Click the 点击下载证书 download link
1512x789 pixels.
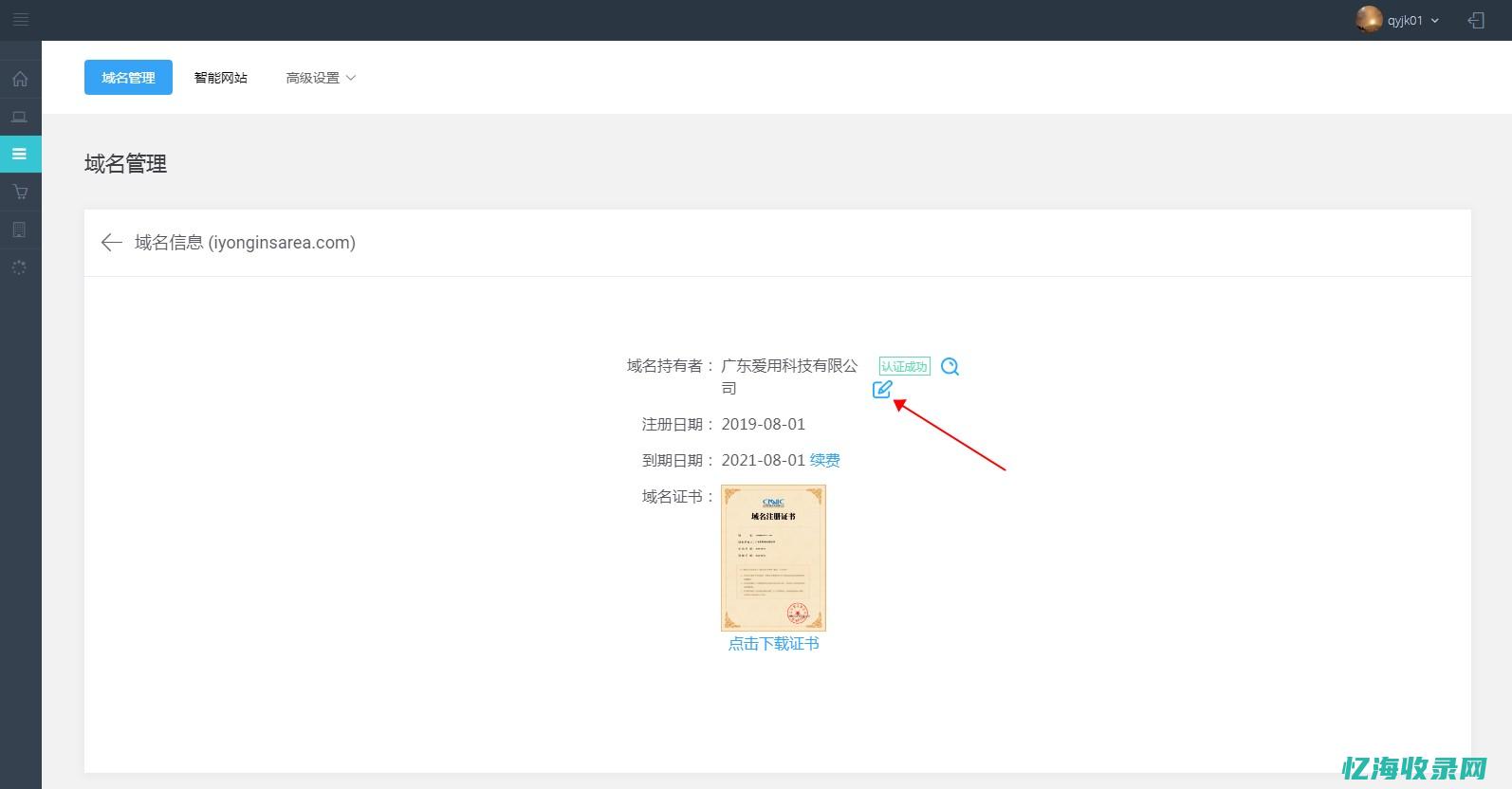tap(773, 644)
